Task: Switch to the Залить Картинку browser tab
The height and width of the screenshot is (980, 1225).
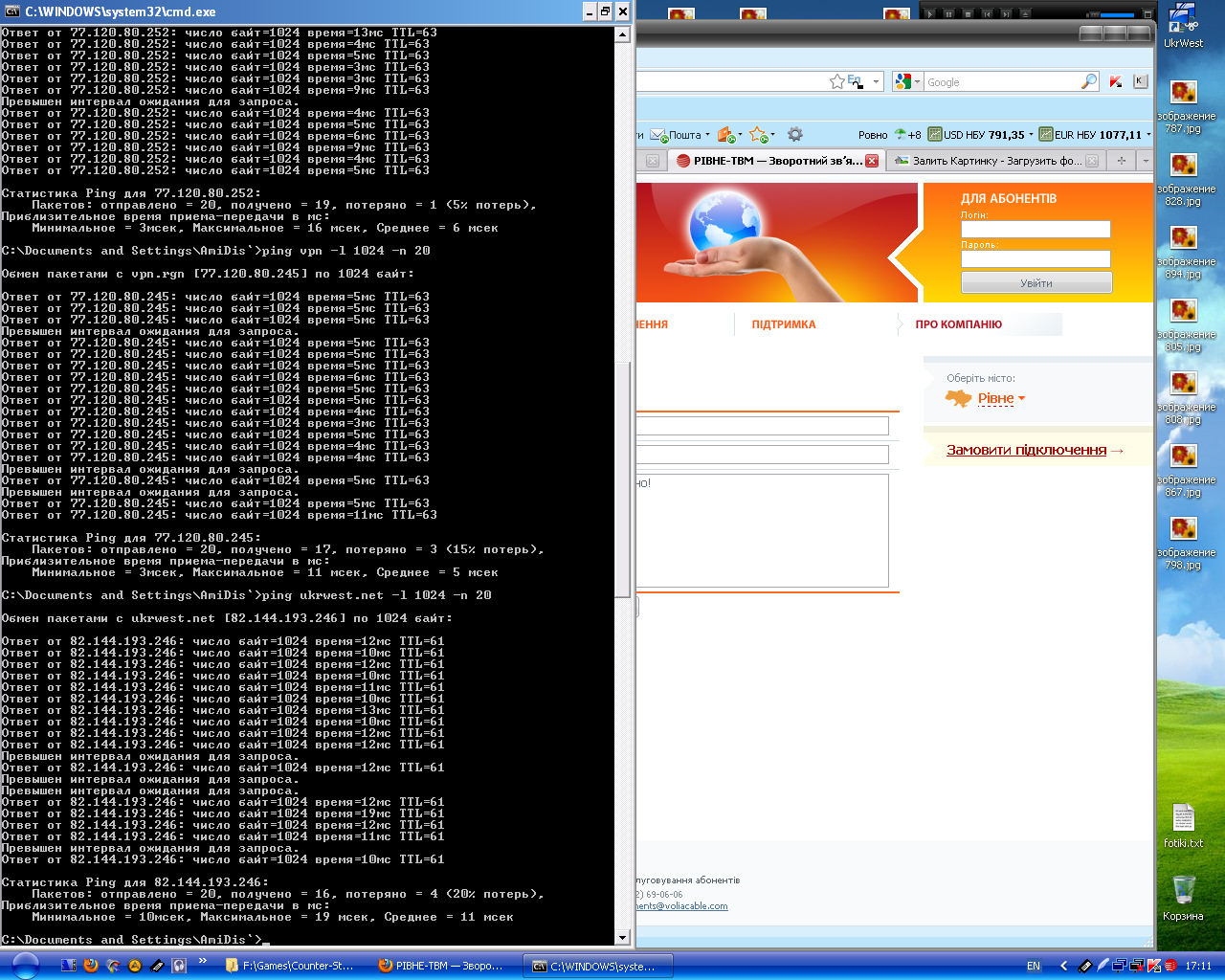Action: tap(994, 161)
